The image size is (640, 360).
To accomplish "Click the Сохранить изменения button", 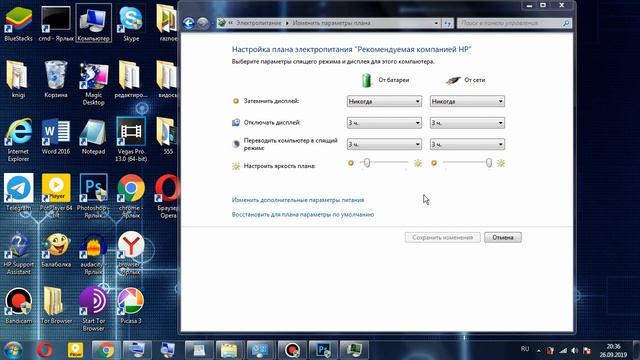I will pos(442,237).
